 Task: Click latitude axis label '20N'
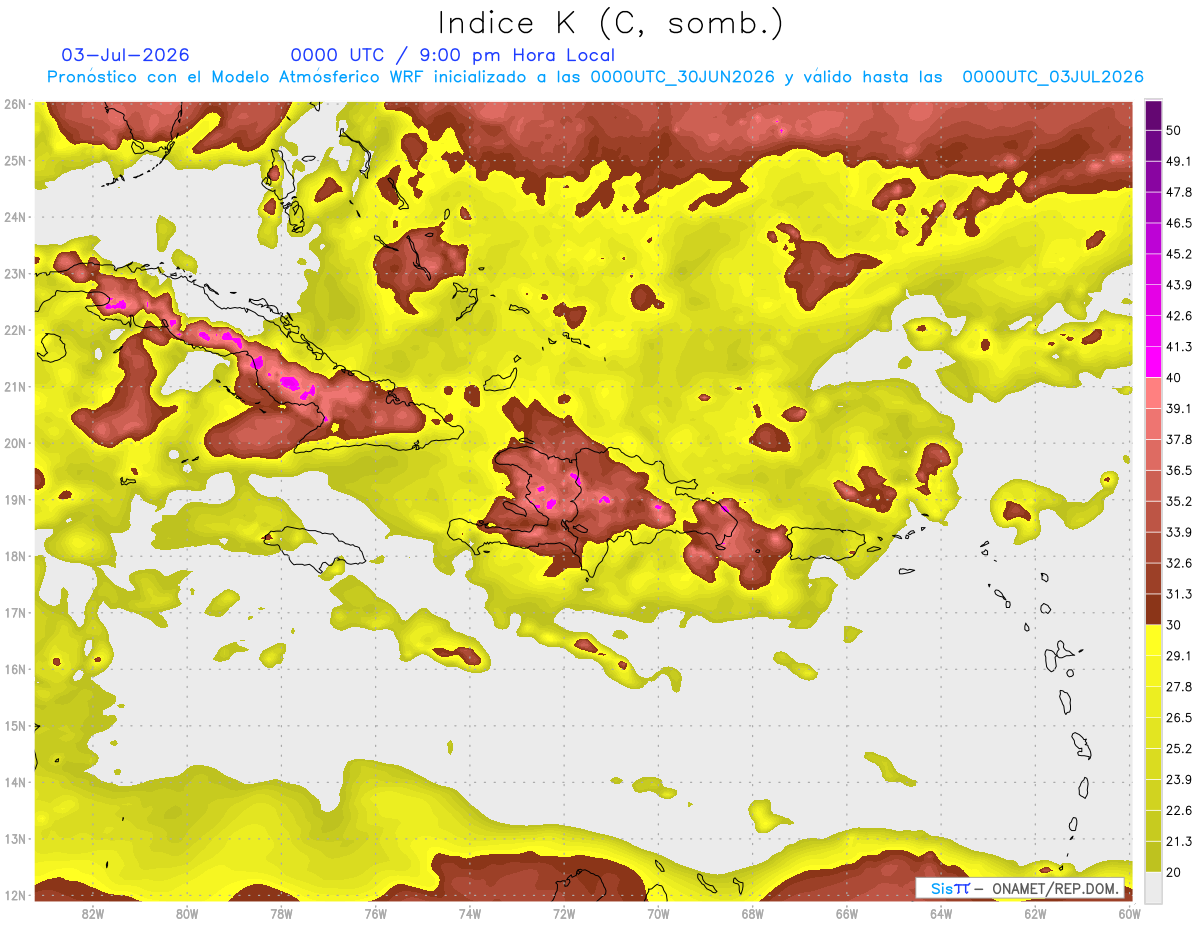coord(15,443)
